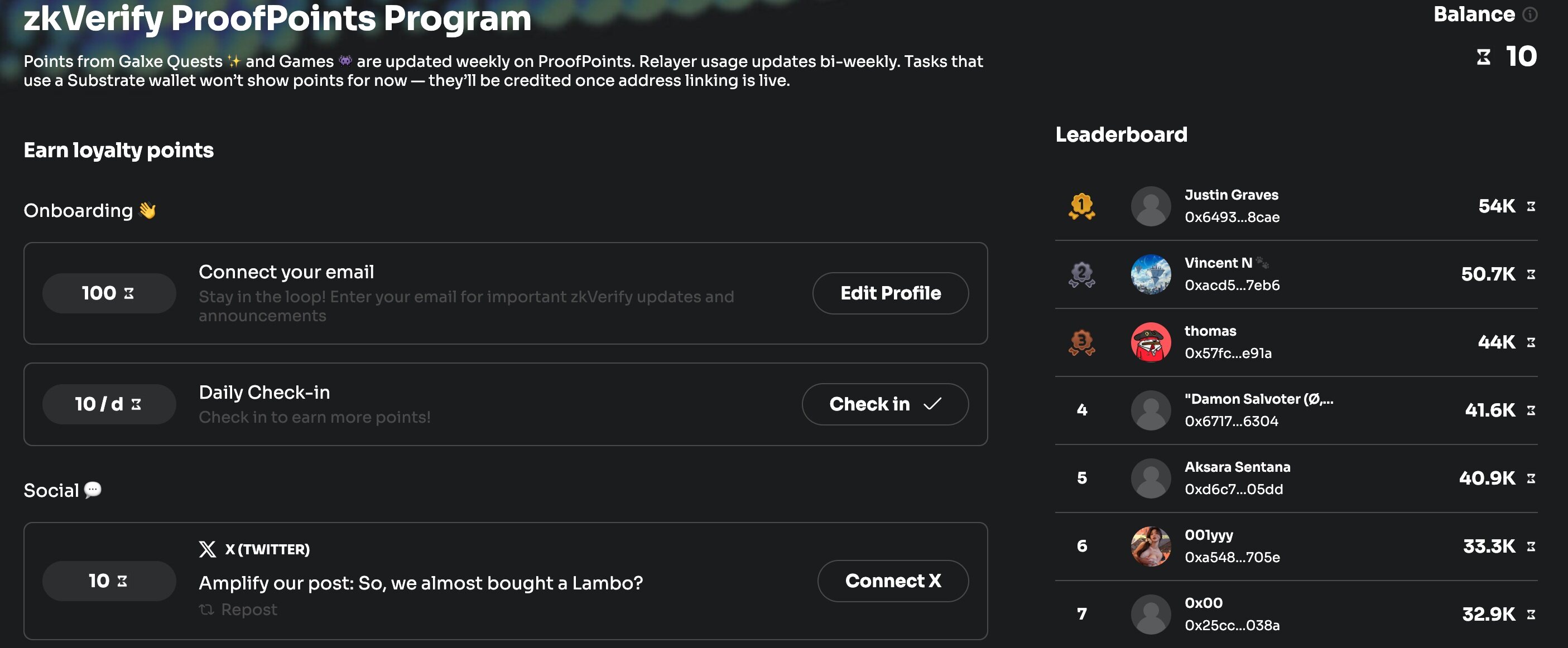Image resolution: width=1568 pixels, height=648 pixels.
Task: Click the balance points token icon
Action: [1483, 57]
